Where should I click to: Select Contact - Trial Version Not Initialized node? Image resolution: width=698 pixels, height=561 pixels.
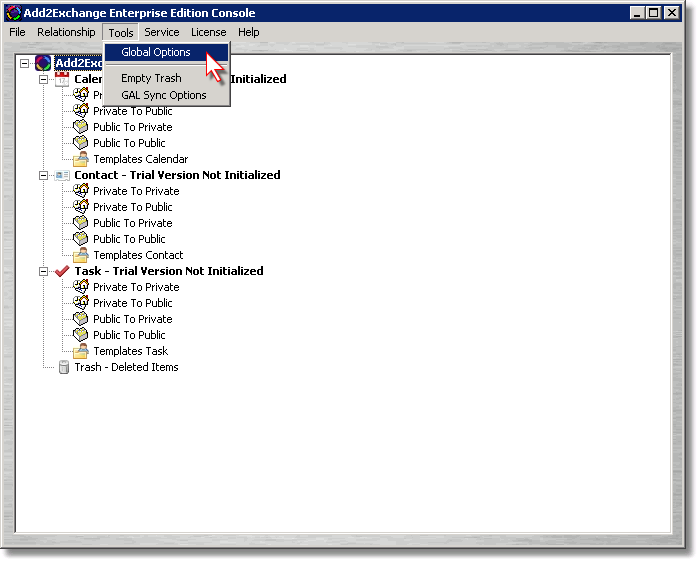tap(177, 175)
